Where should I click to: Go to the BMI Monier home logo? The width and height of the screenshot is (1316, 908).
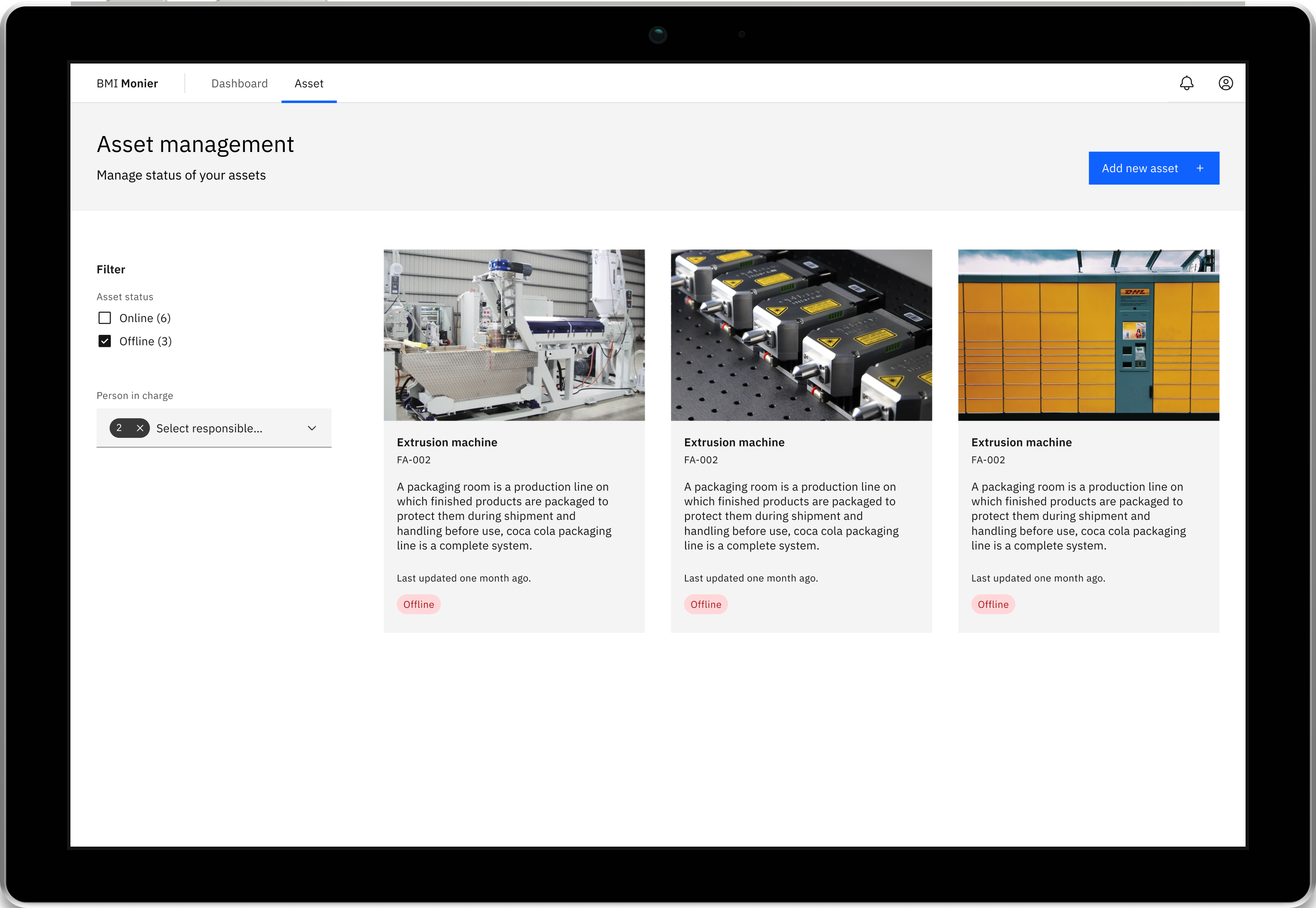[x=127, y=84]
